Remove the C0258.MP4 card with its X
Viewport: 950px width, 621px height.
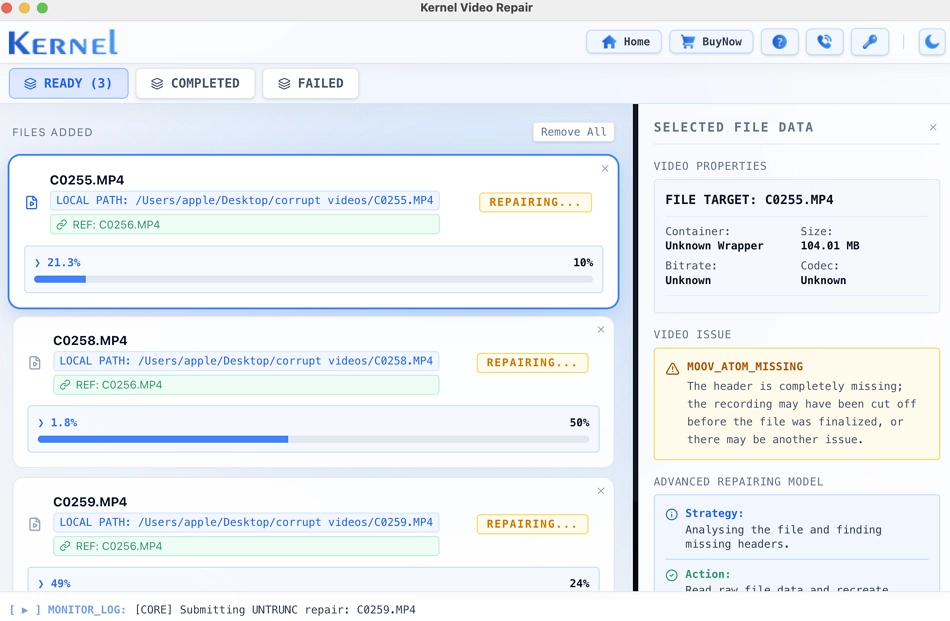(x=601, y=330)
